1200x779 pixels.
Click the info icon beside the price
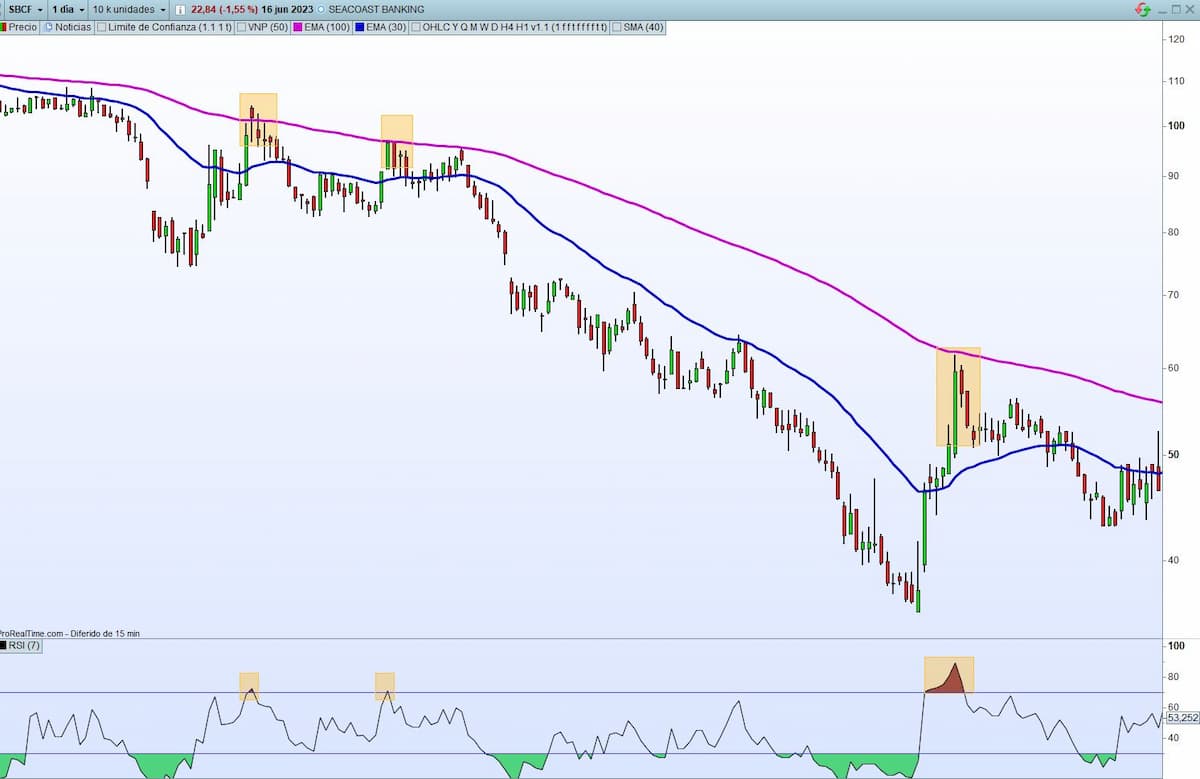(x=183, y=9)
